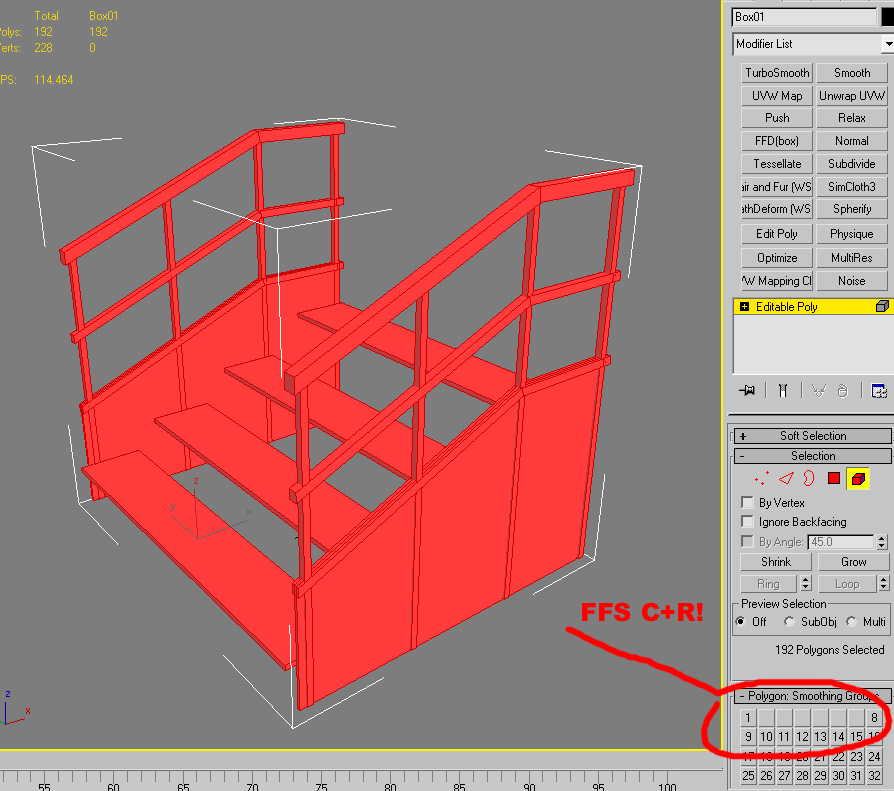Click the highlighted Element sub-object icon

pos(857,479)
